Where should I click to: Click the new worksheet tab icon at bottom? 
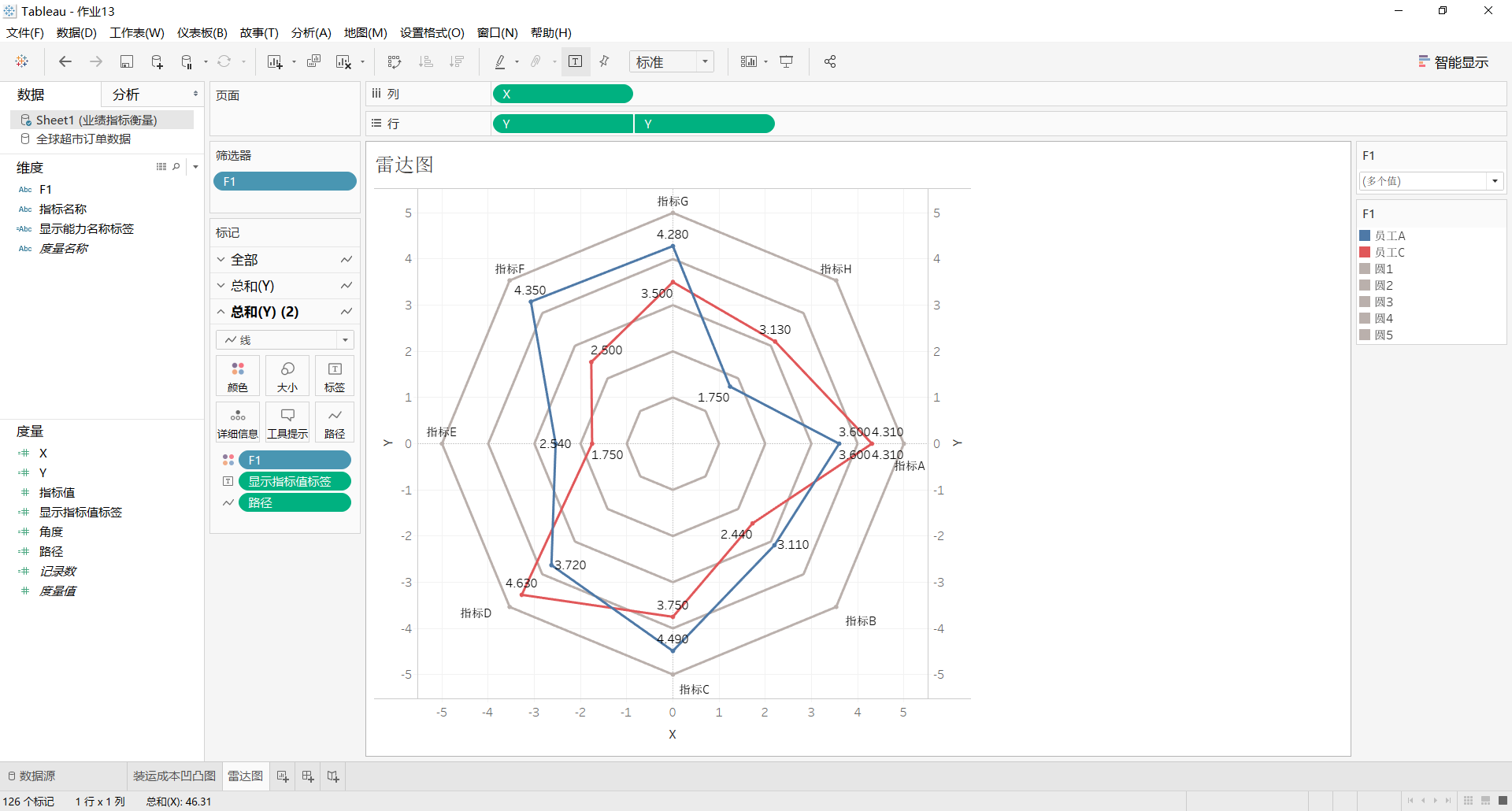(x=283, y=776)
